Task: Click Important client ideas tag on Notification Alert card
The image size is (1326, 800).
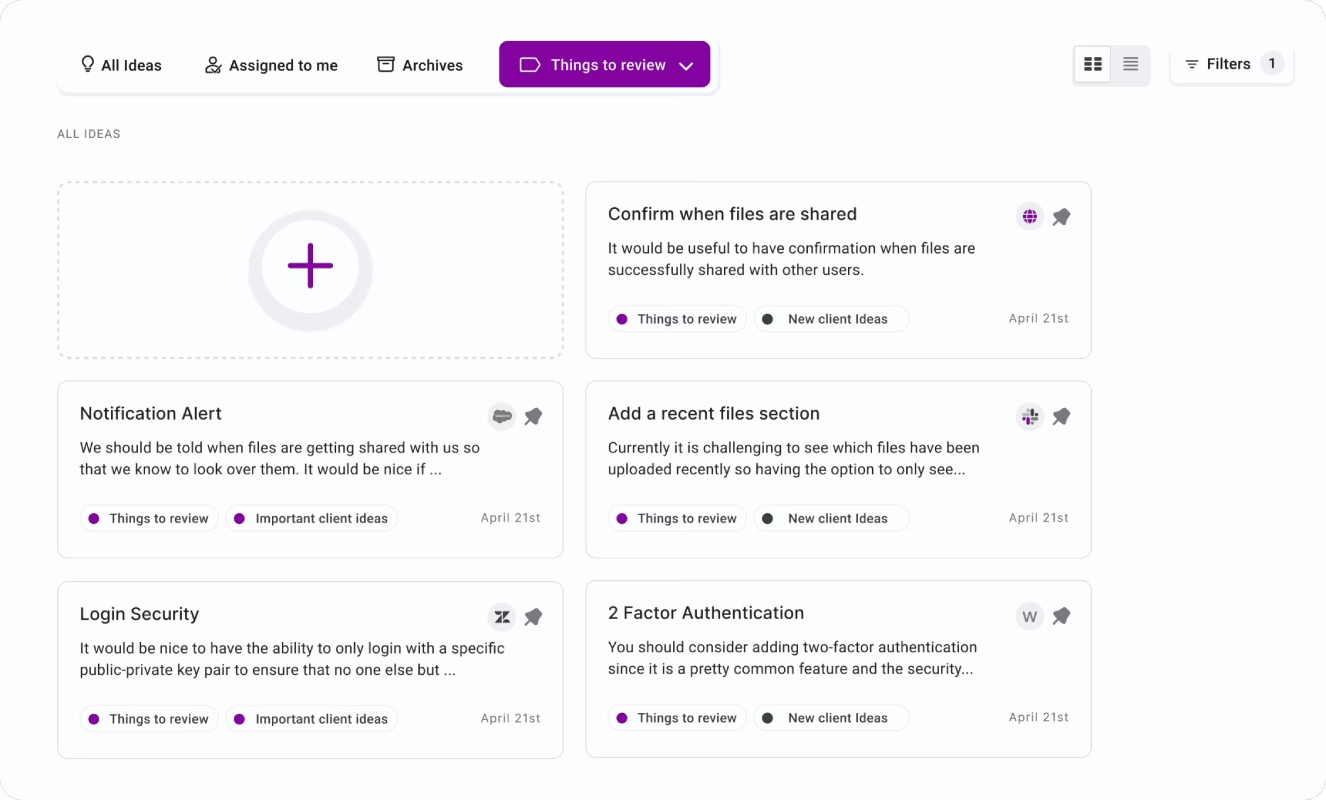Action: 311,518
